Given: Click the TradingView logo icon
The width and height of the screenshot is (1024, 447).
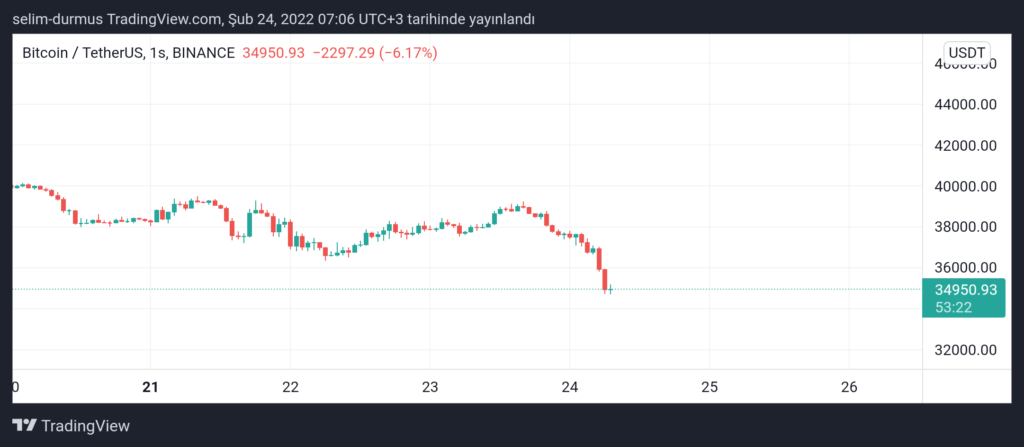Looking at the screenshot, I should point(24,426).
